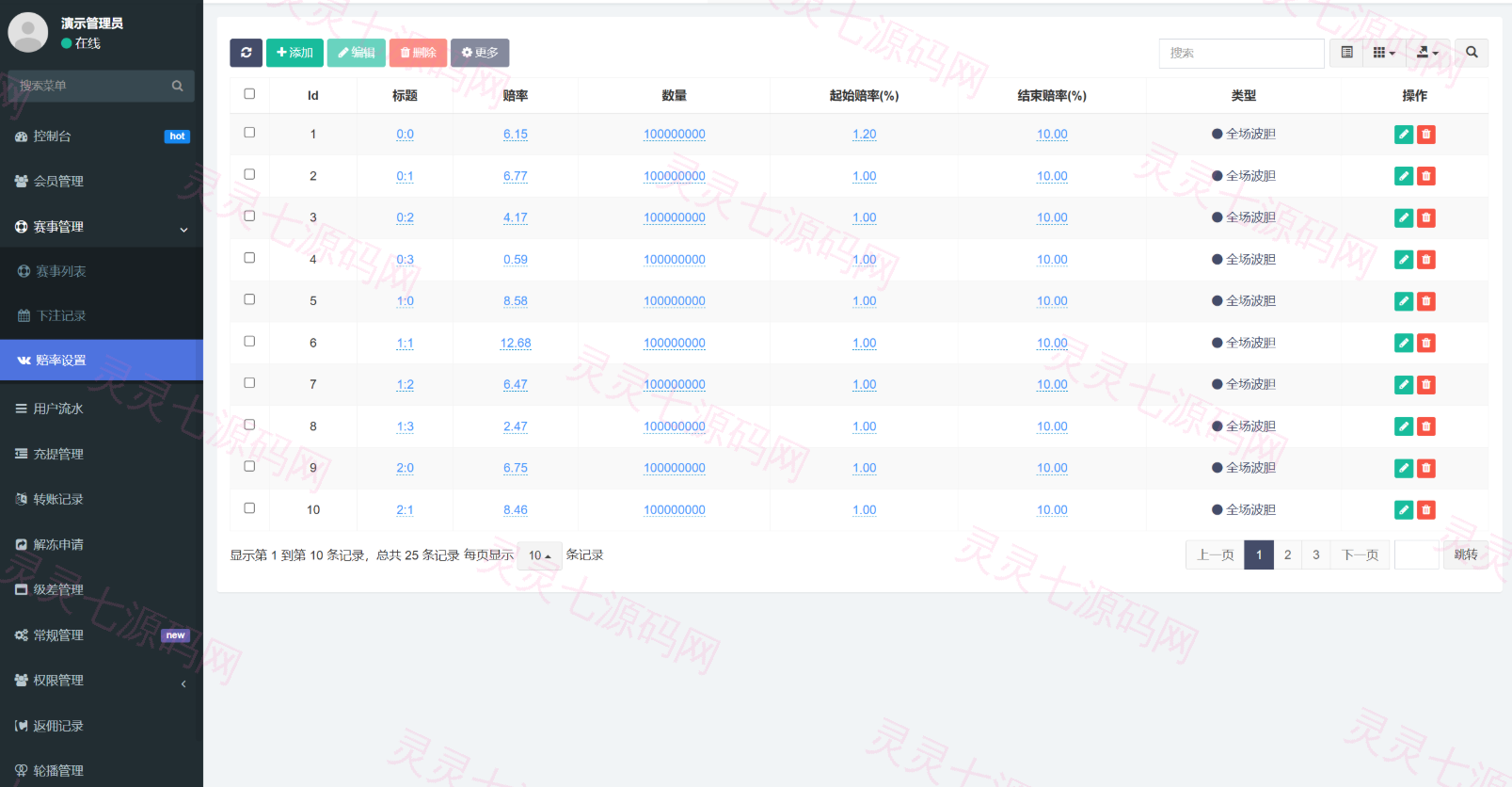Click the admin avatar image
Image resolution: width=1512 pixels, height=787 pixels.
pos(28,32)
